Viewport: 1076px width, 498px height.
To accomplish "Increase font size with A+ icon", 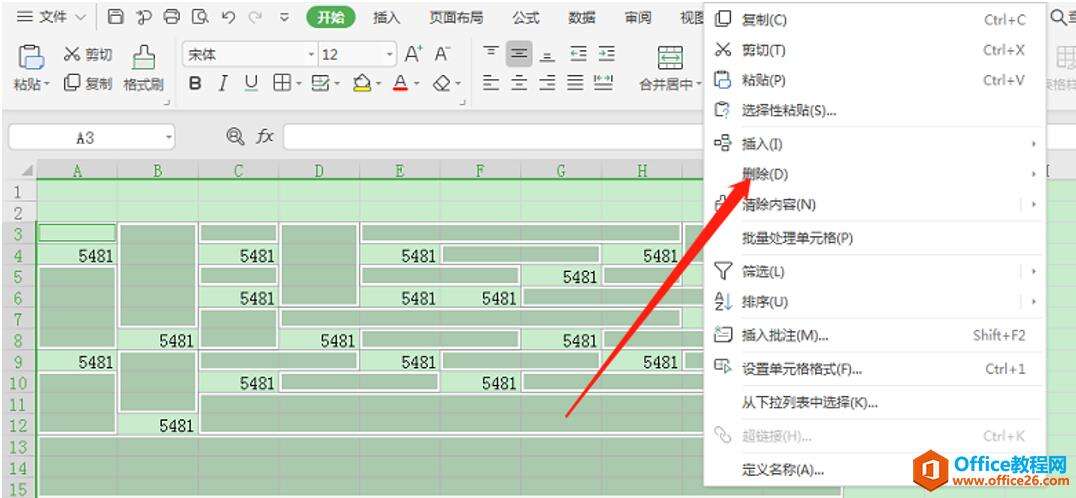I will click(x=413, y=54).
